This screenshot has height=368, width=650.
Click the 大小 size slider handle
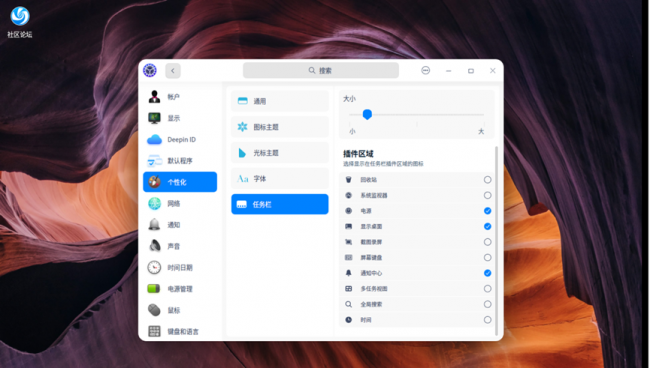(x=367, y=114)
